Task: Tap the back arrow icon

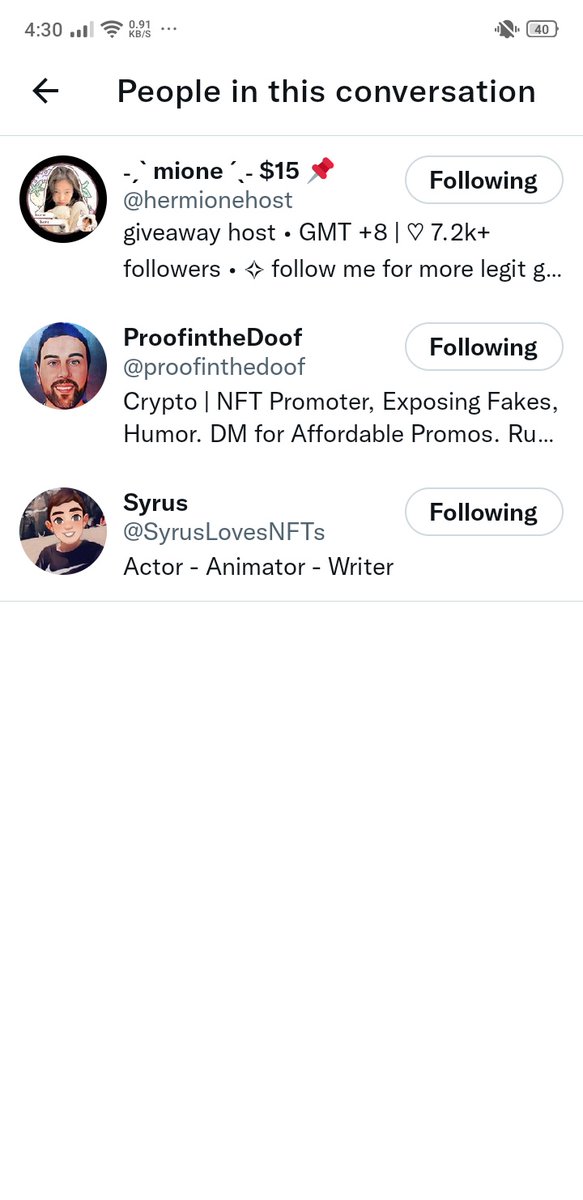Action: tap(46, 91)
